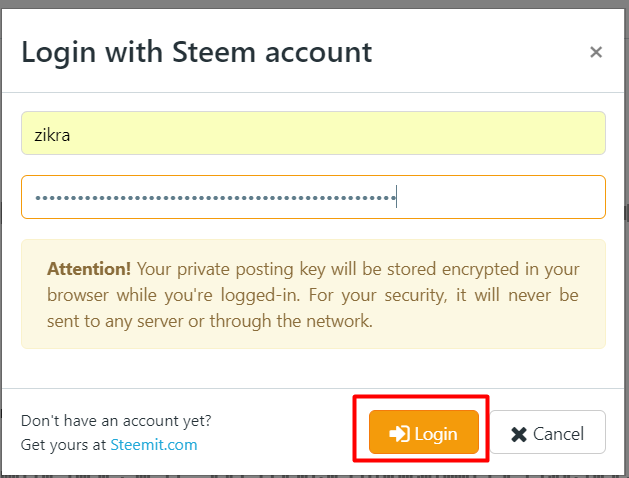Click the text cursor at end of password dots
Screen dimensions: 629x478
(x=396, y=197)
